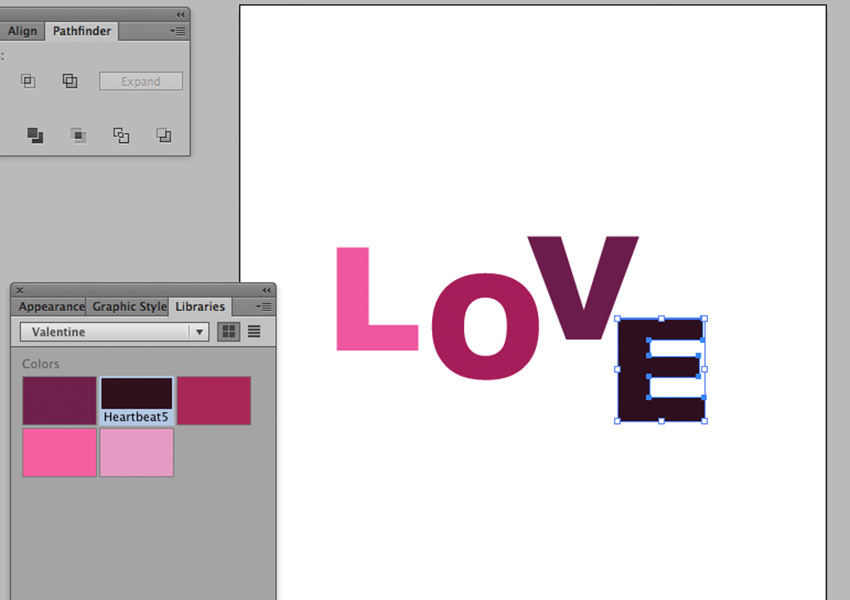The width and height of the screenshot is (850, 600).
Task: Collapse the Pathfinder panel with double arrows
Action: click(180, 14)
